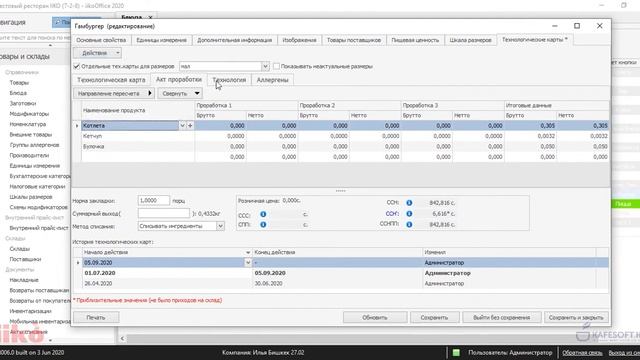Open the Пищевая ценность tab
Screen dimensions: 640x360
tap(415, 40)
